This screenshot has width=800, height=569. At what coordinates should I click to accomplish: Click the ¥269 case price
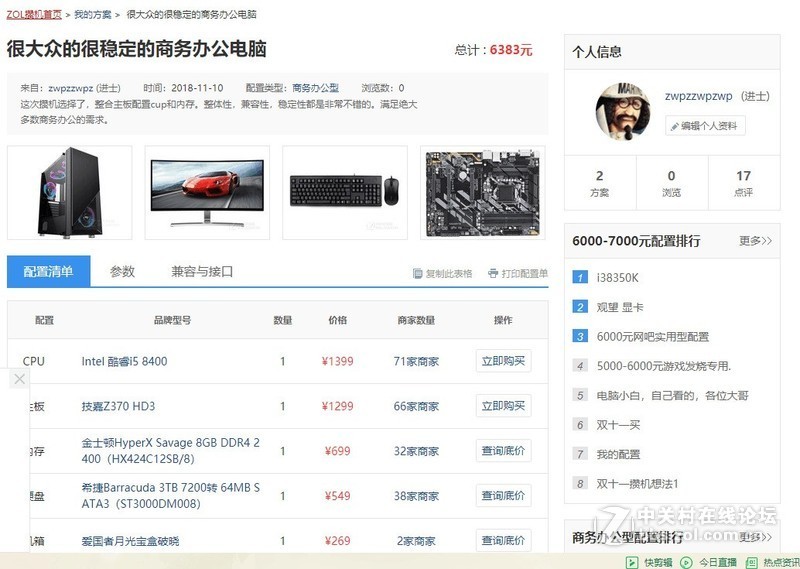tap(337, 541)
